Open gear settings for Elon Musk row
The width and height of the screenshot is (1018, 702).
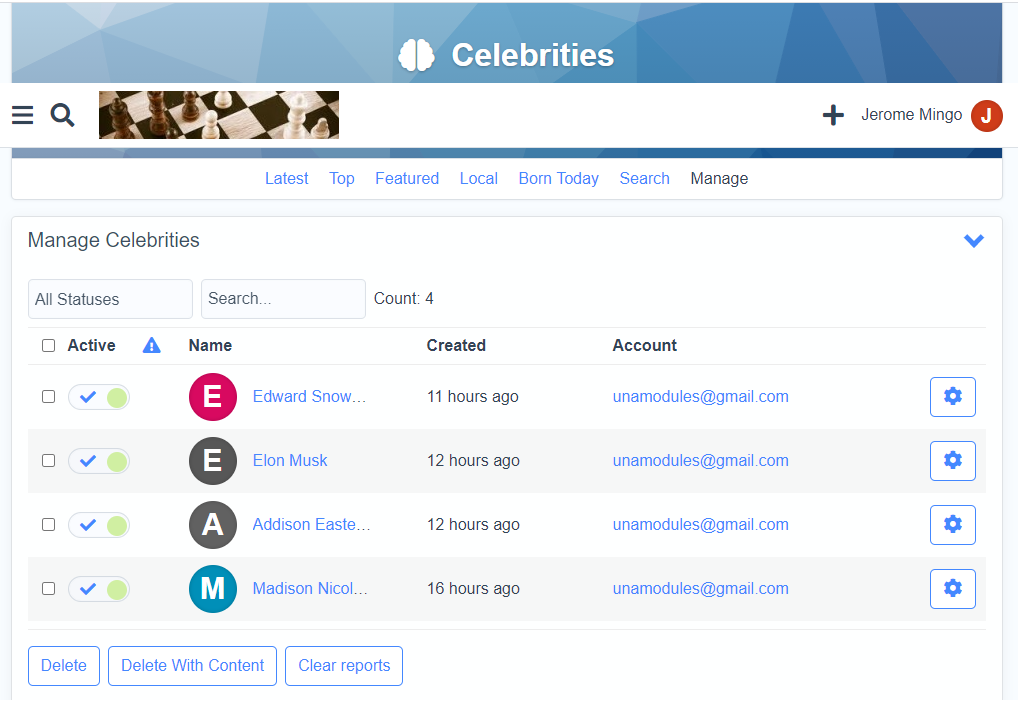point(952,461)
